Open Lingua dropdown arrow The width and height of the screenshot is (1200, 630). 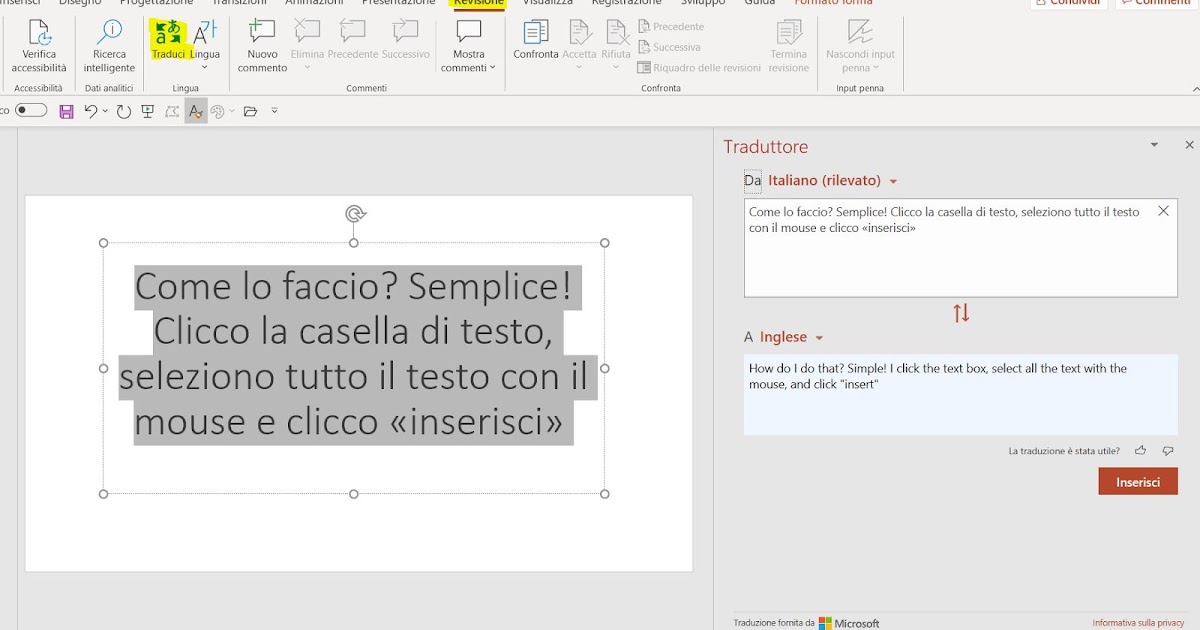point(205,67)
